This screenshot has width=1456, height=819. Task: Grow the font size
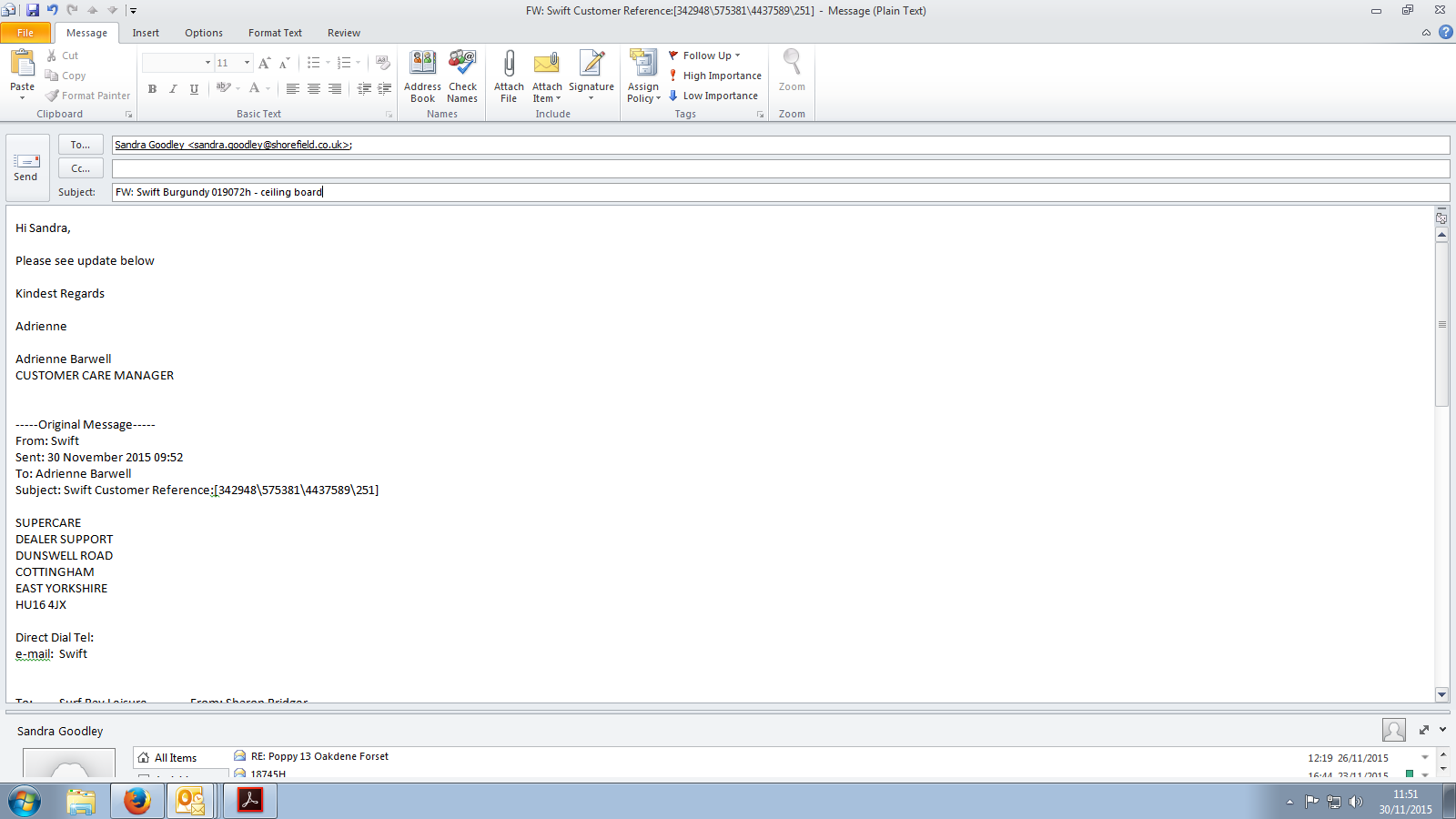264,63
